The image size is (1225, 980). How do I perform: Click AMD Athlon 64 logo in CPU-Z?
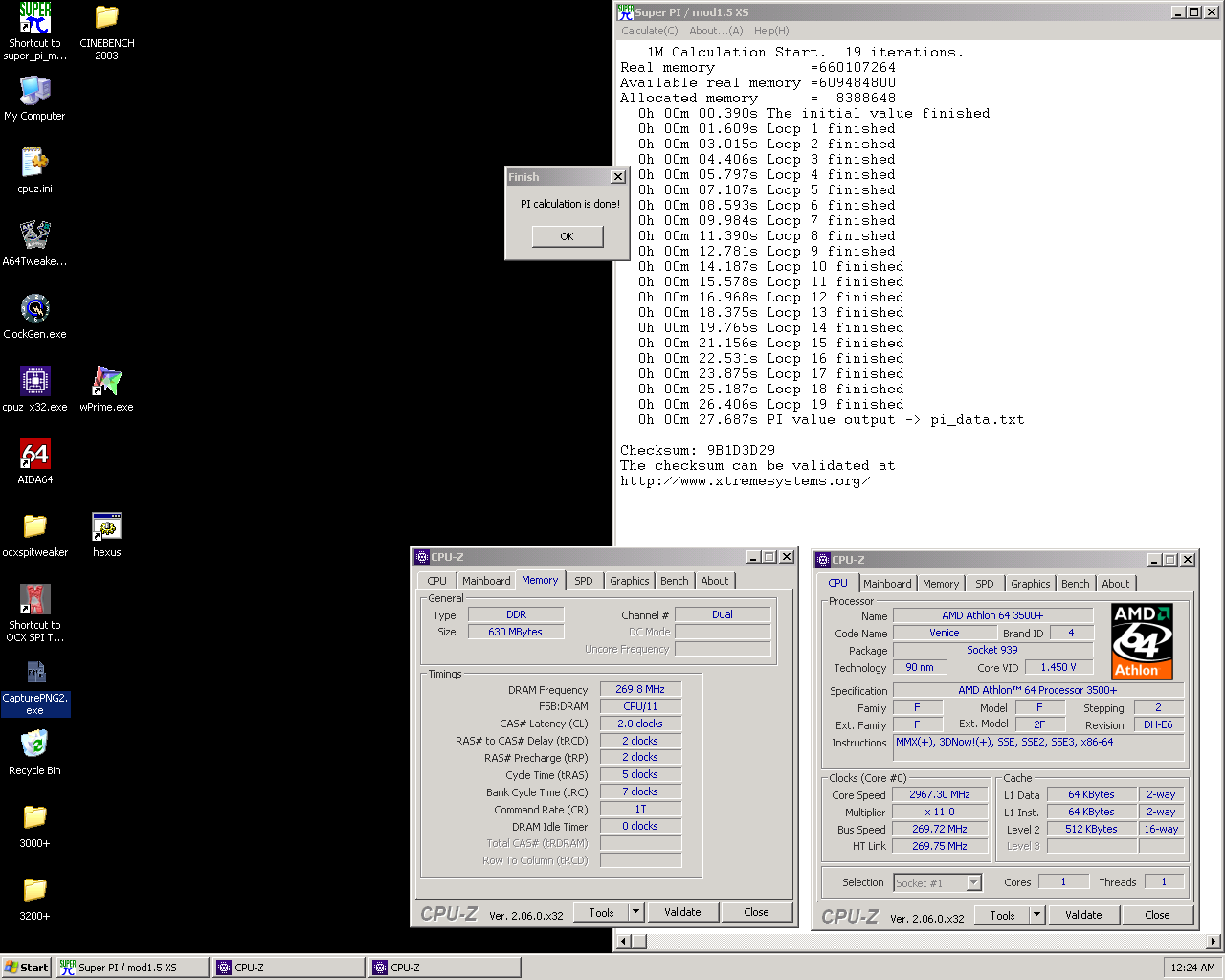tap(1143, 641)
